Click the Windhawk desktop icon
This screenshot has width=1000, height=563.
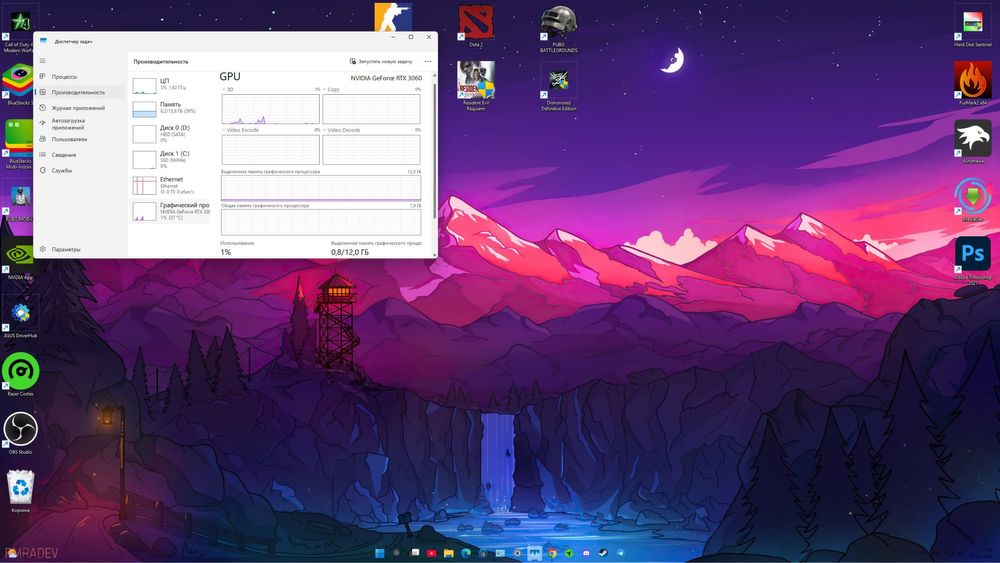click(x=973, y=142)
